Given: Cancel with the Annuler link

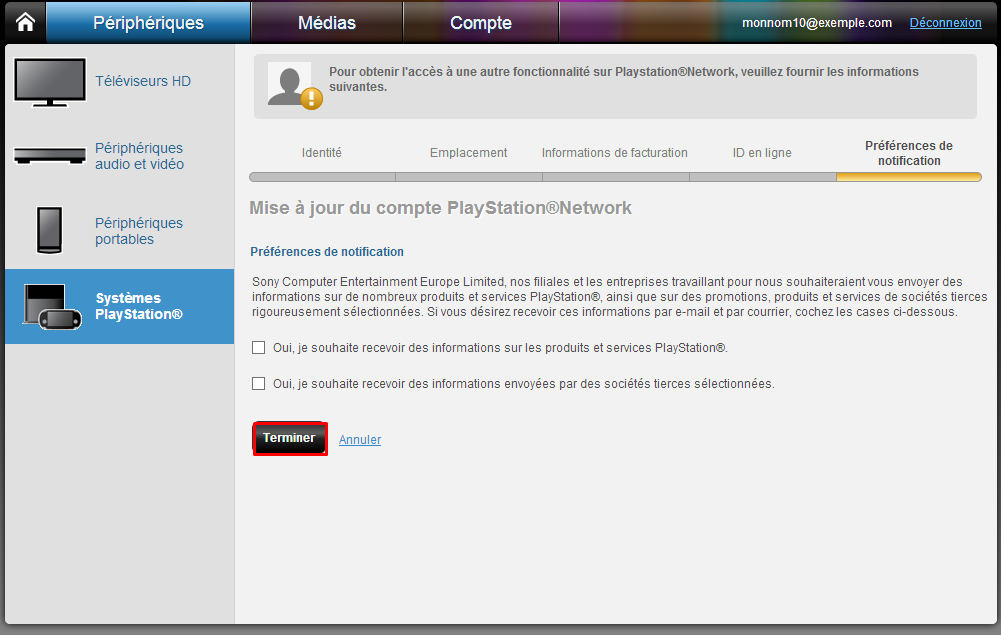Looking at the screenshot, I should [x=360, y=440].
